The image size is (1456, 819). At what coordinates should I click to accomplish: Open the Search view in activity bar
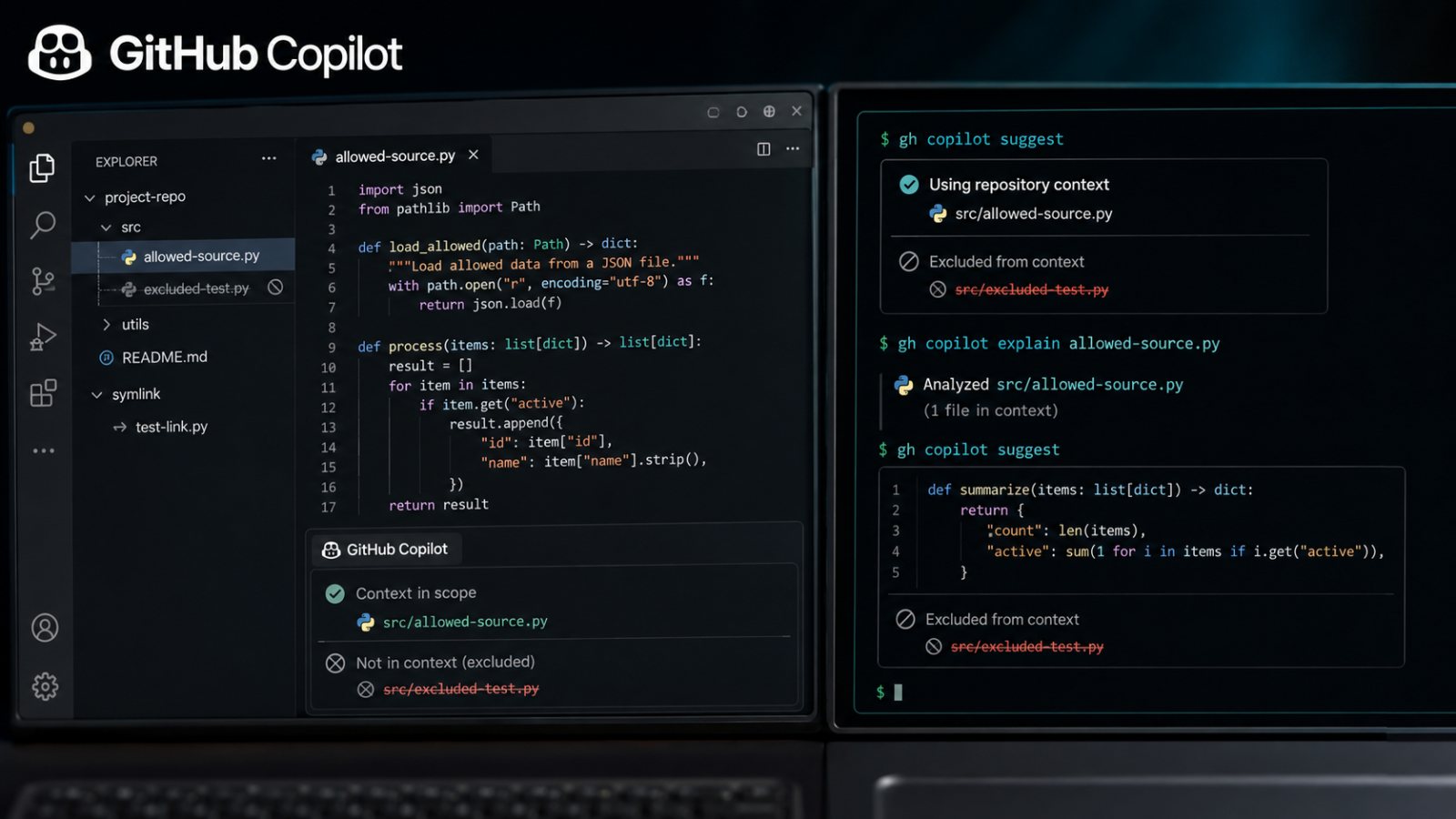[x=42, y=225]
